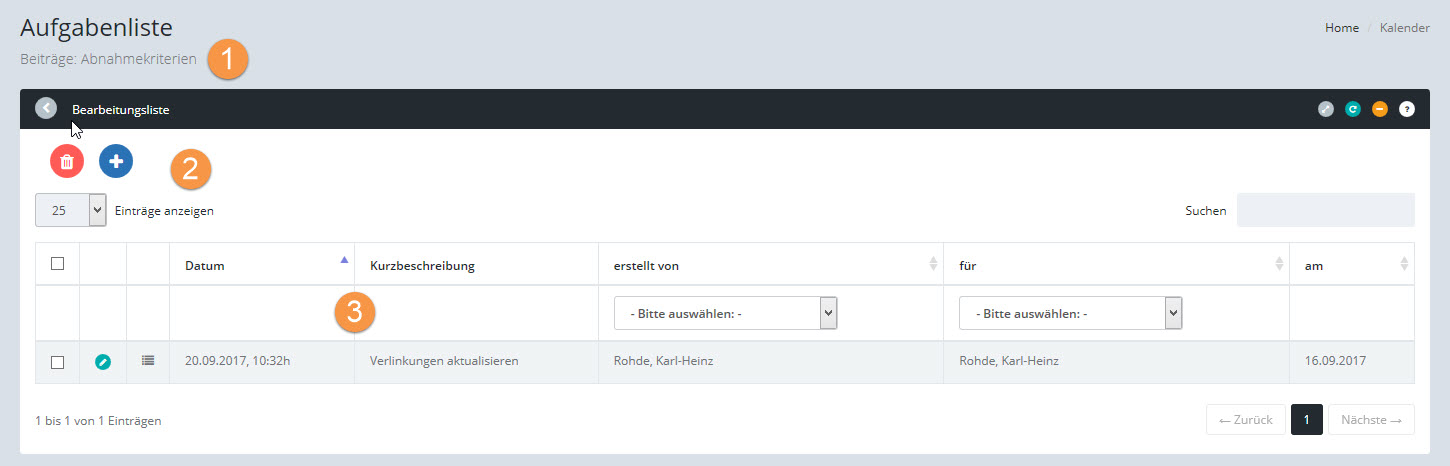Image resolution: width=1450 pixels, height=466 pixels.
Task: Open the entries-per-page dropdown showing 25
Action: click(70, 211)
